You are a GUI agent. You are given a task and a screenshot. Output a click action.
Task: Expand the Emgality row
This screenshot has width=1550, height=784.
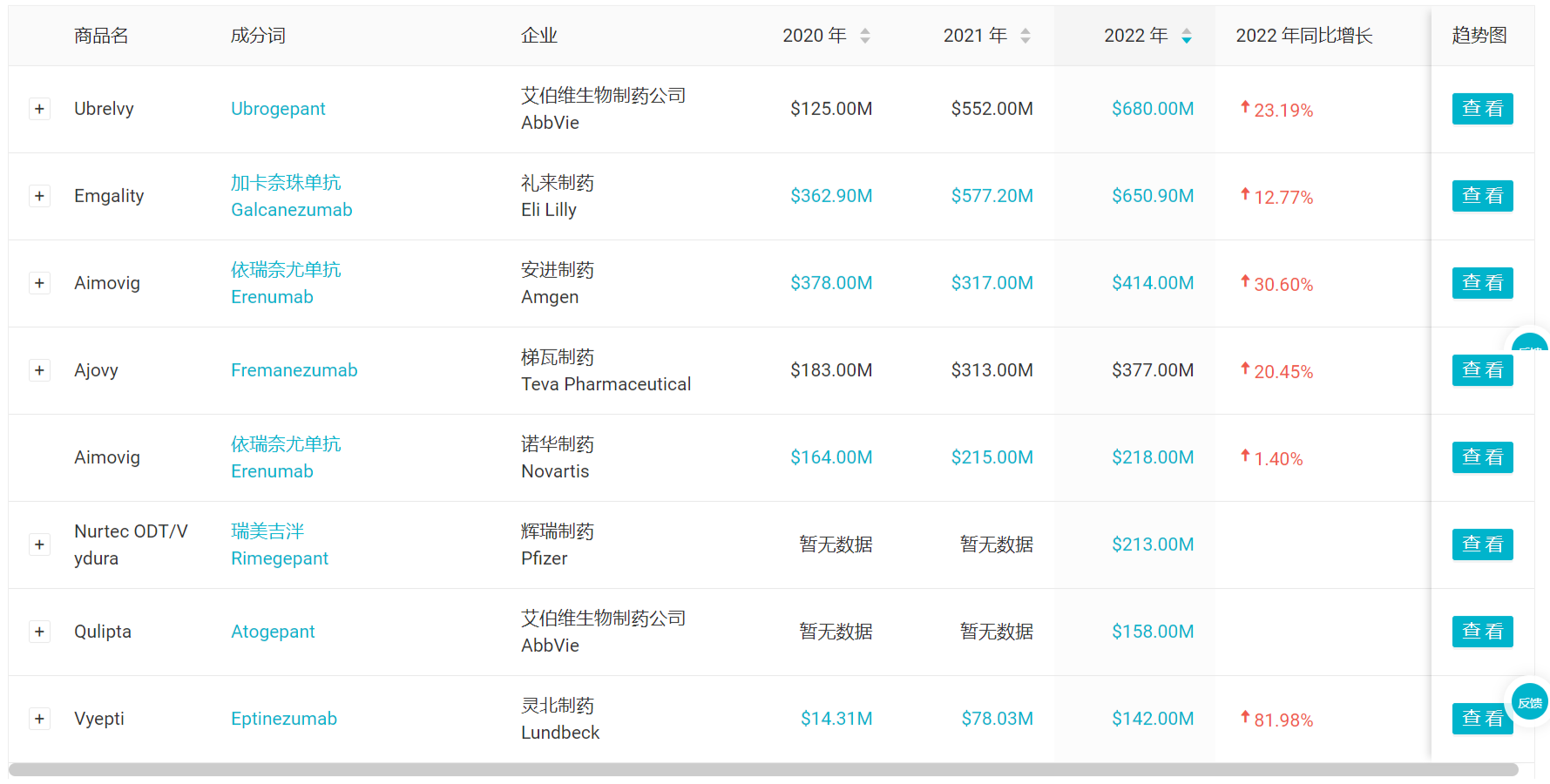pos(39,196)
